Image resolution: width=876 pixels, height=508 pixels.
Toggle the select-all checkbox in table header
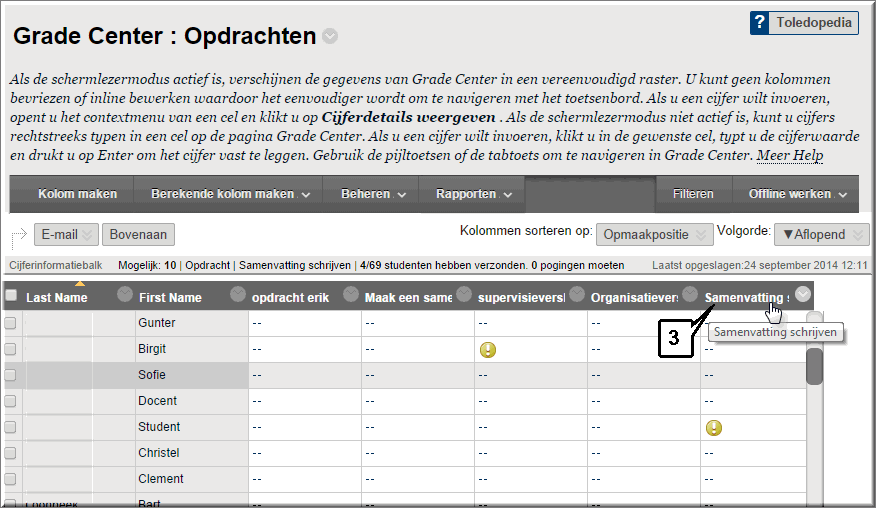point(11,296)
